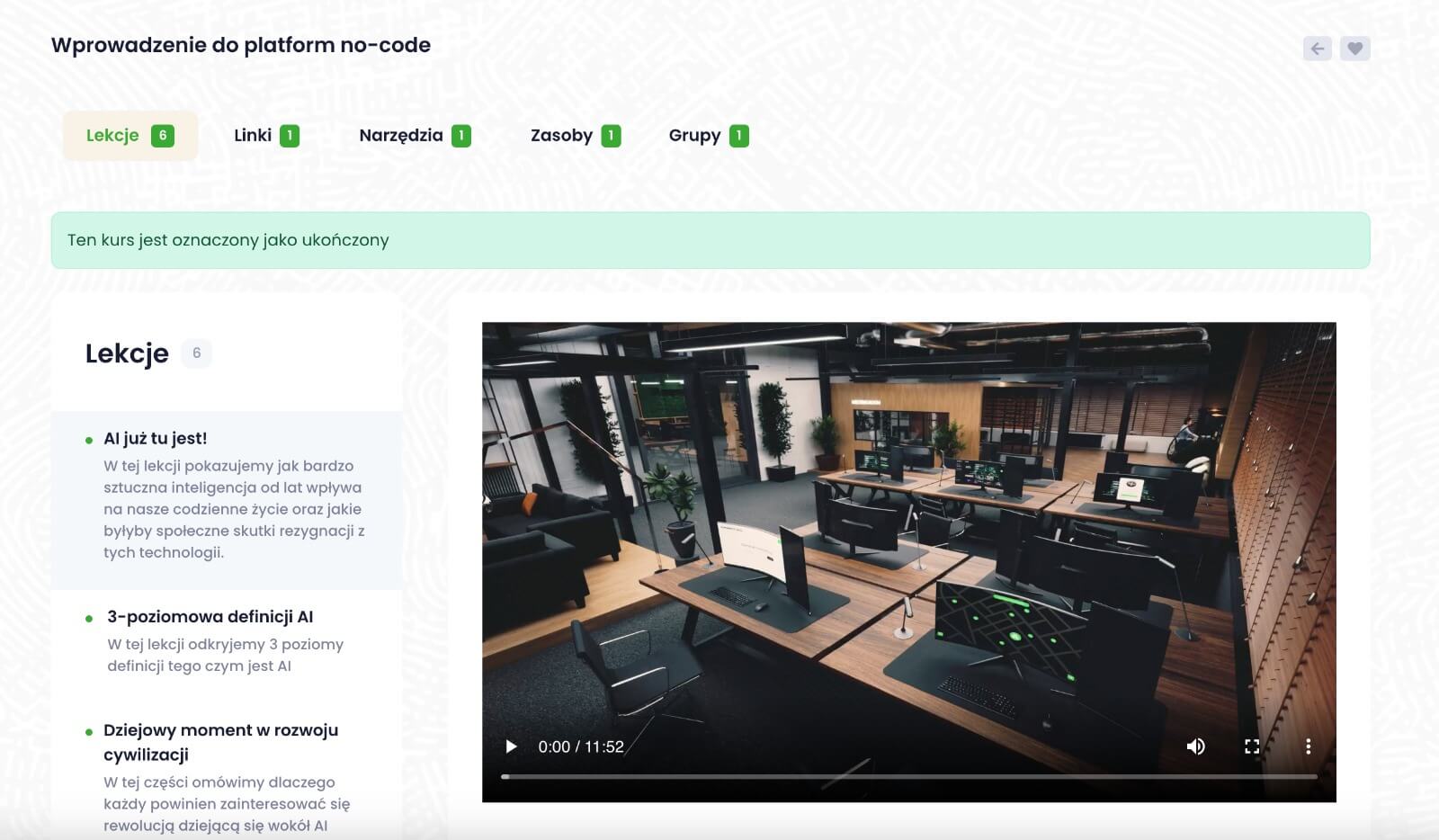Select the lesson "AI już tu jest!"
1439x840 pixels.
pyautogui.click(x=227, y=500)
